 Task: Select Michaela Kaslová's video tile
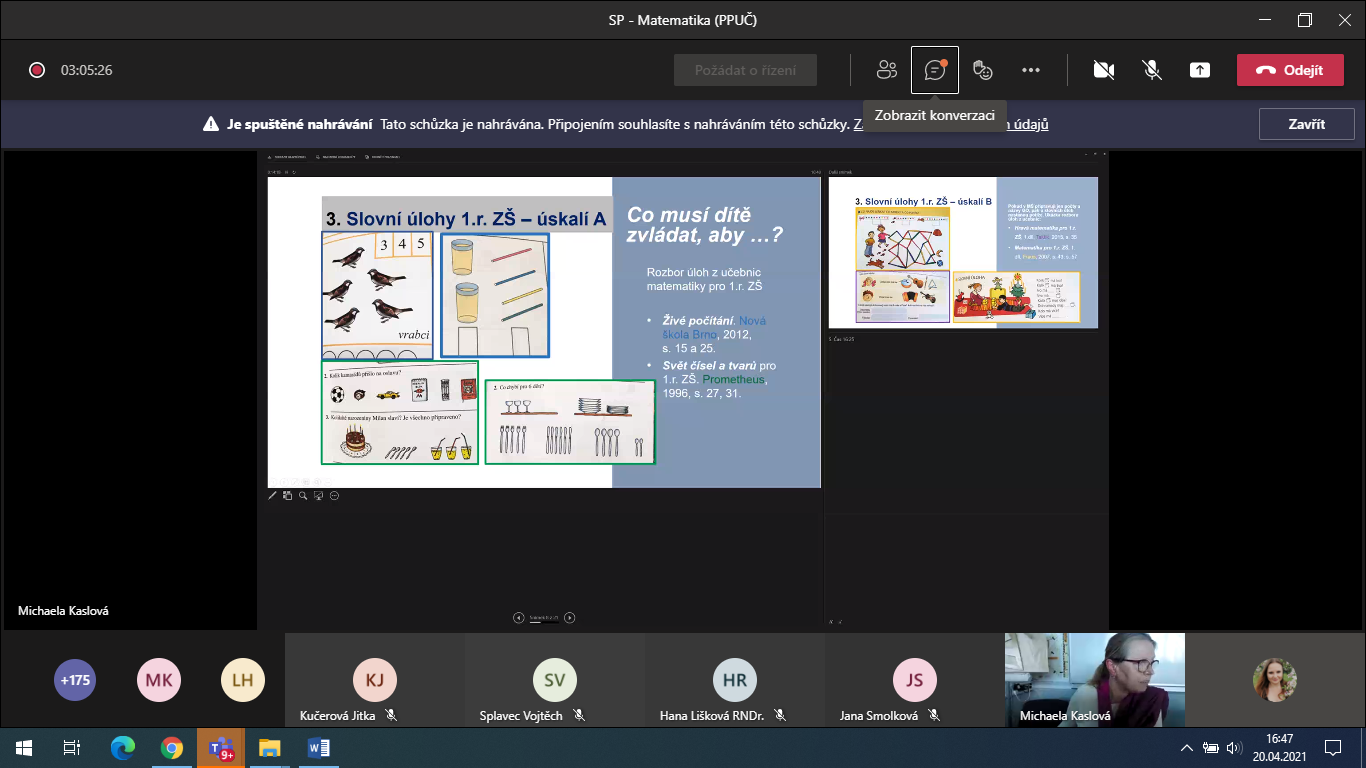coord(1095,680)
